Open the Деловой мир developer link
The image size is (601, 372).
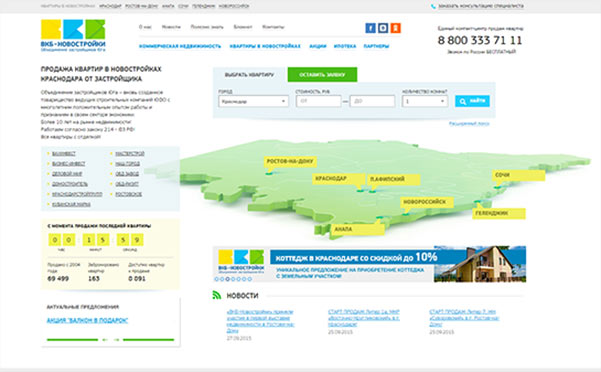tap(67, 174)
